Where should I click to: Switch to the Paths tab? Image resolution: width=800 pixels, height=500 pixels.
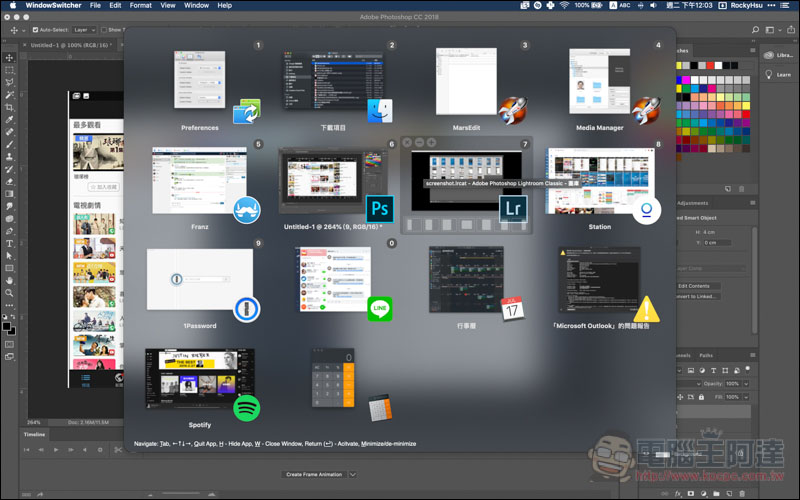[x=706, y=355]
